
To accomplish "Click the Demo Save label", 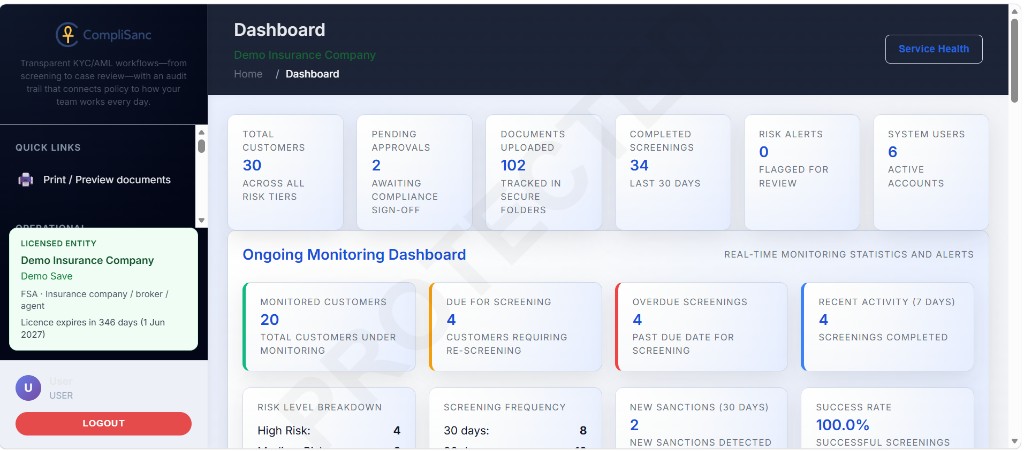I will pyautogui.click(x=46, y=276).
